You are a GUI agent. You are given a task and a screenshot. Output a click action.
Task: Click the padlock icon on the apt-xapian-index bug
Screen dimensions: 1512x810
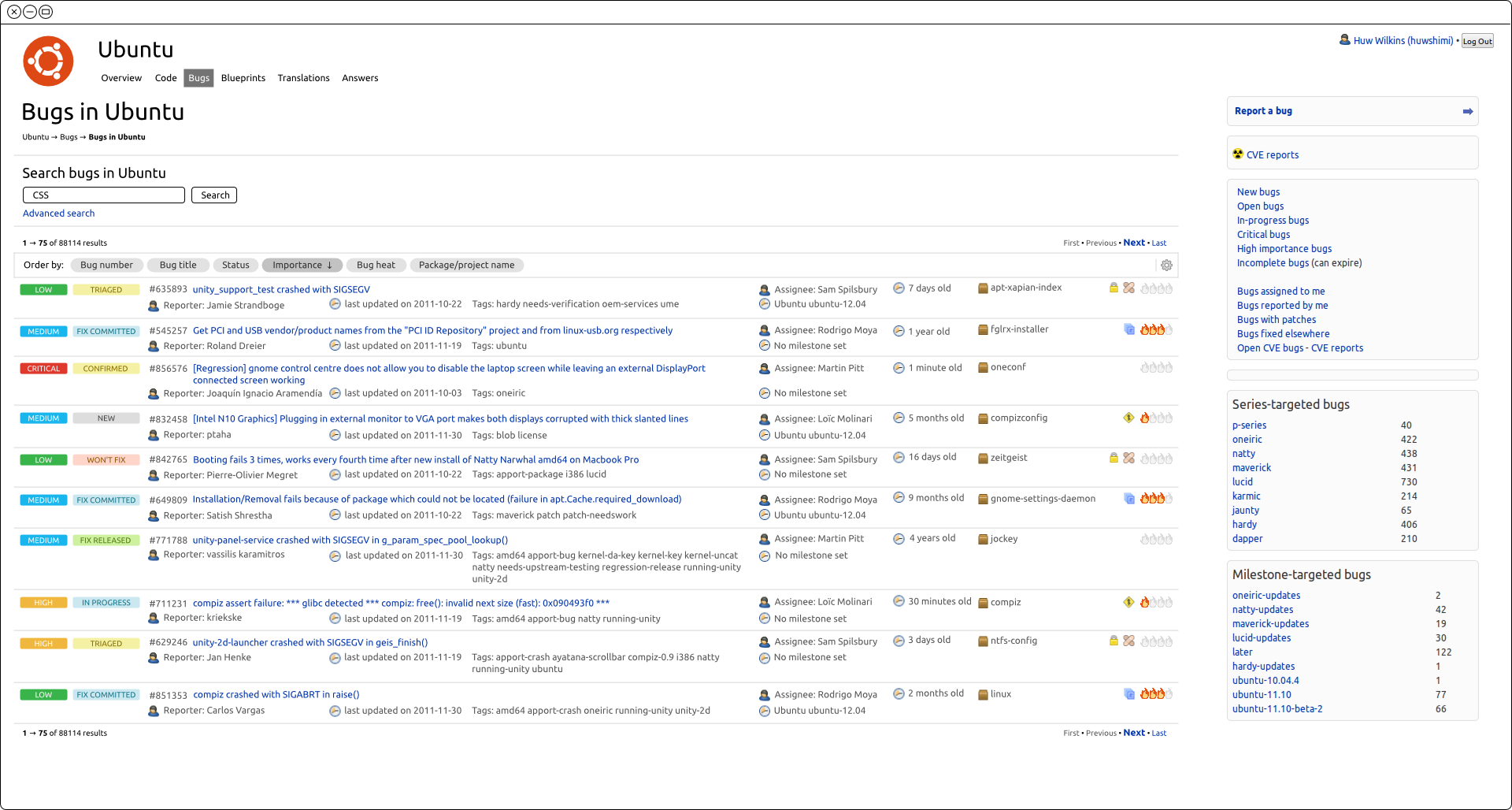pyautogui.click(x=1114, y=288)
